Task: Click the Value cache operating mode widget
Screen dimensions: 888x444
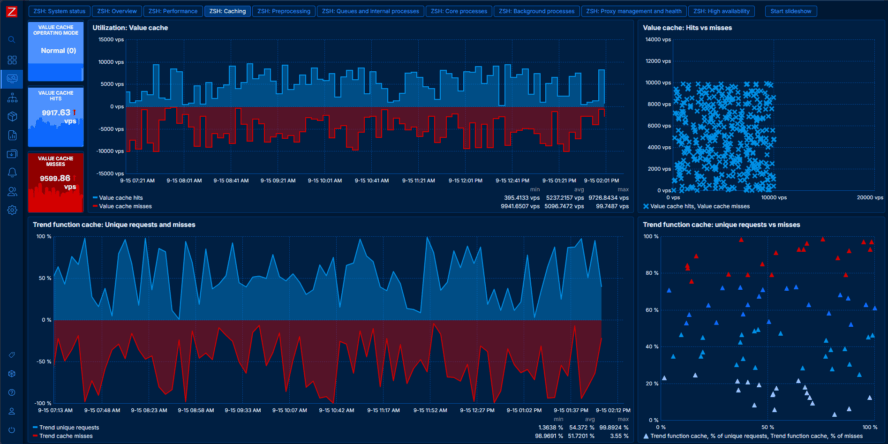Action: click(x=56, y=52)
